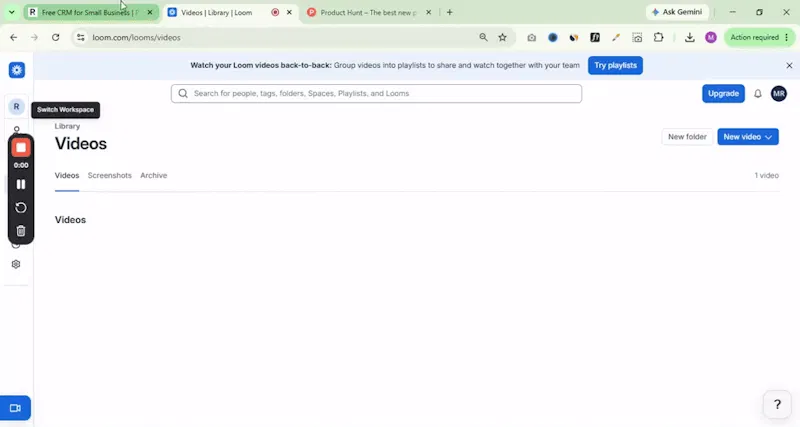Viewport: 800px width, 427px height.
Task: Click the camera extension icon
Action: click(532, 37)
